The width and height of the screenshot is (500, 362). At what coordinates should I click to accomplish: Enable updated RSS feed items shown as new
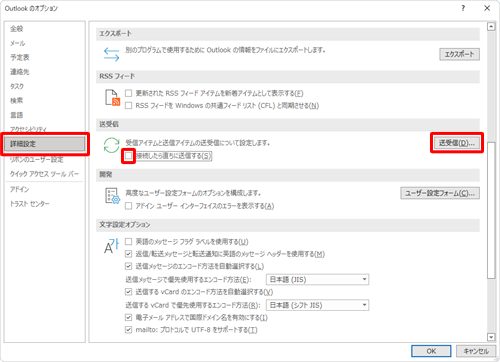click(x=128, y=93)
